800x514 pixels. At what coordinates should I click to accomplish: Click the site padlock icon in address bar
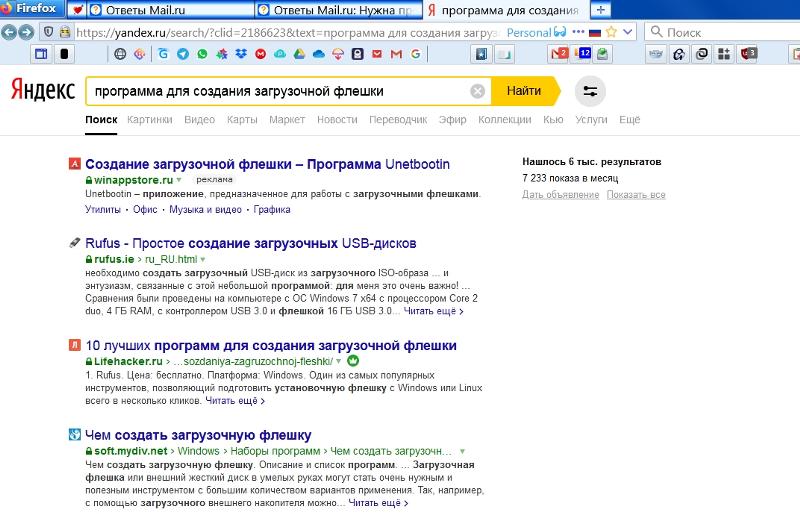click(x=65, y=33)
